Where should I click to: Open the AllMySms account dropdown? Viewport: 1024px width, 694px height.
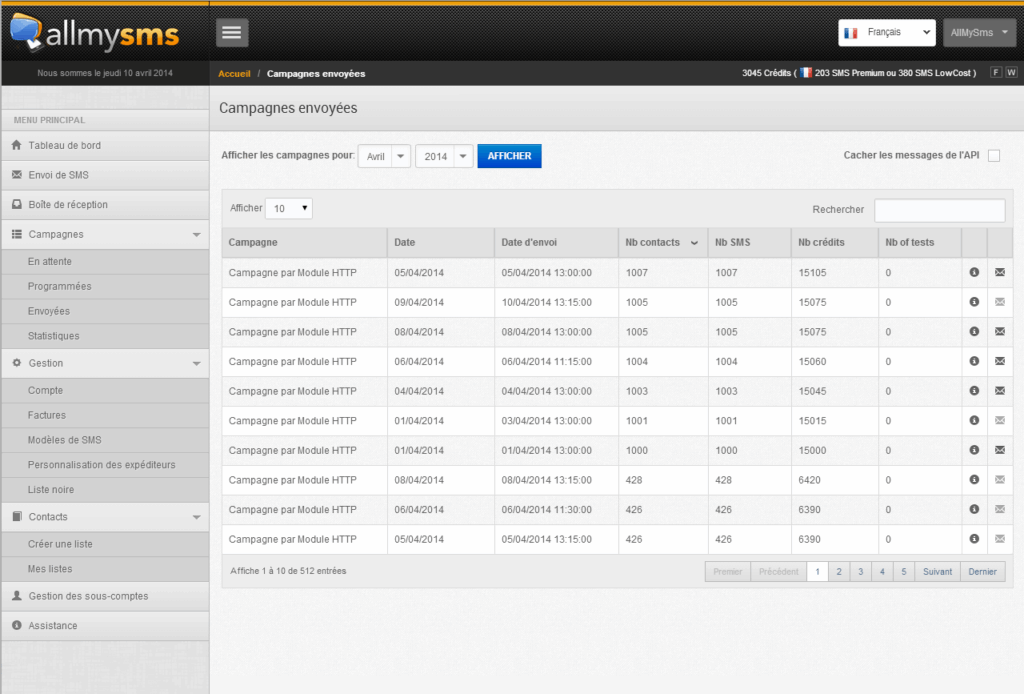pyautogui.click(x=979, y=33)
